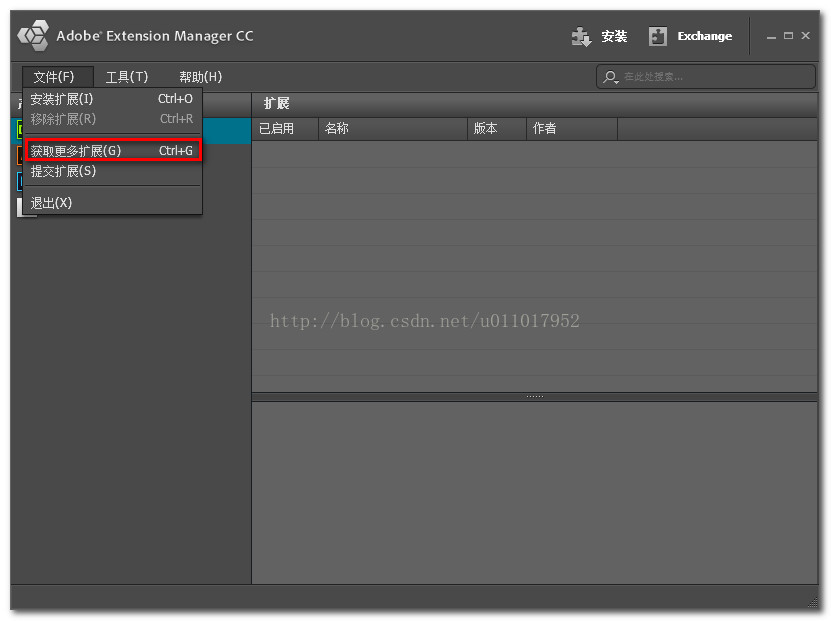The image size is (831, 621).
Task: Select 提交扩展(S) menu entry
Action: click(112, 171)
